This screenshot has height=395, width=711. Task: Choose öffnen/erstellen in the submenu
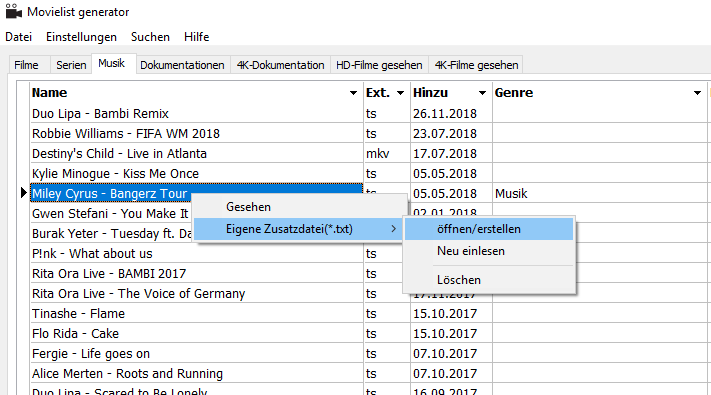click(489, 229)
